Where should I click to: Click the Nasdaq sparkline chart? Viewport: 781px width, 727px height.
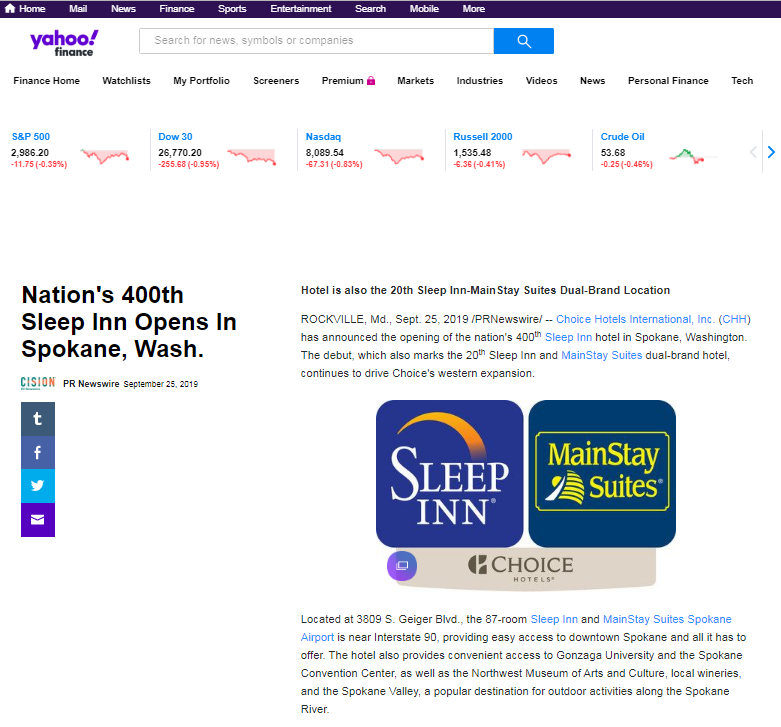click(x=399, y=156)
